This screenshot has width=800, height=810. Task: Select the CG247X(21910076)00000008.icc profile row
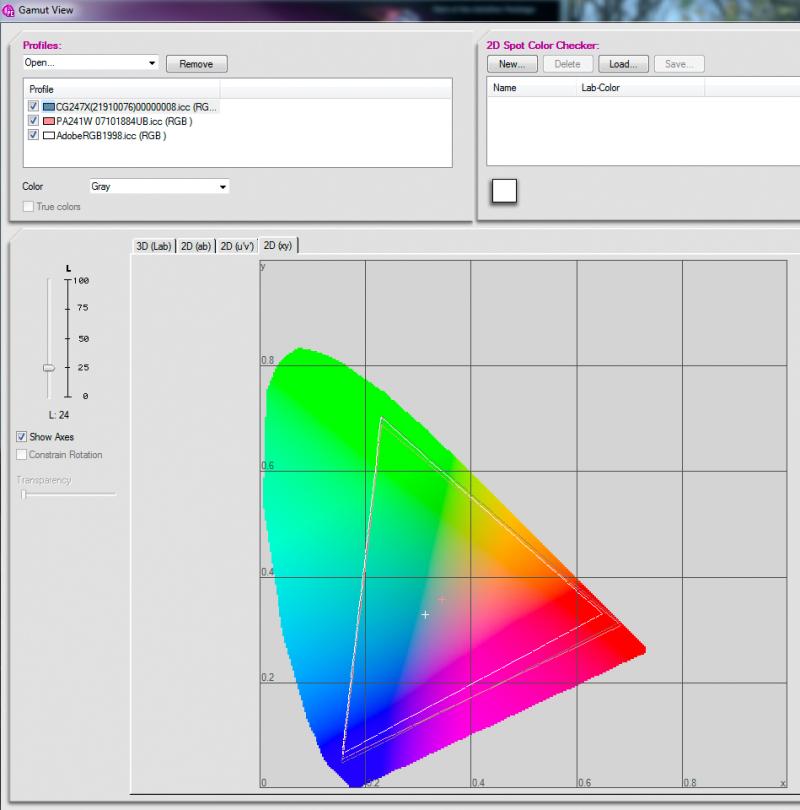coord(123,107)
